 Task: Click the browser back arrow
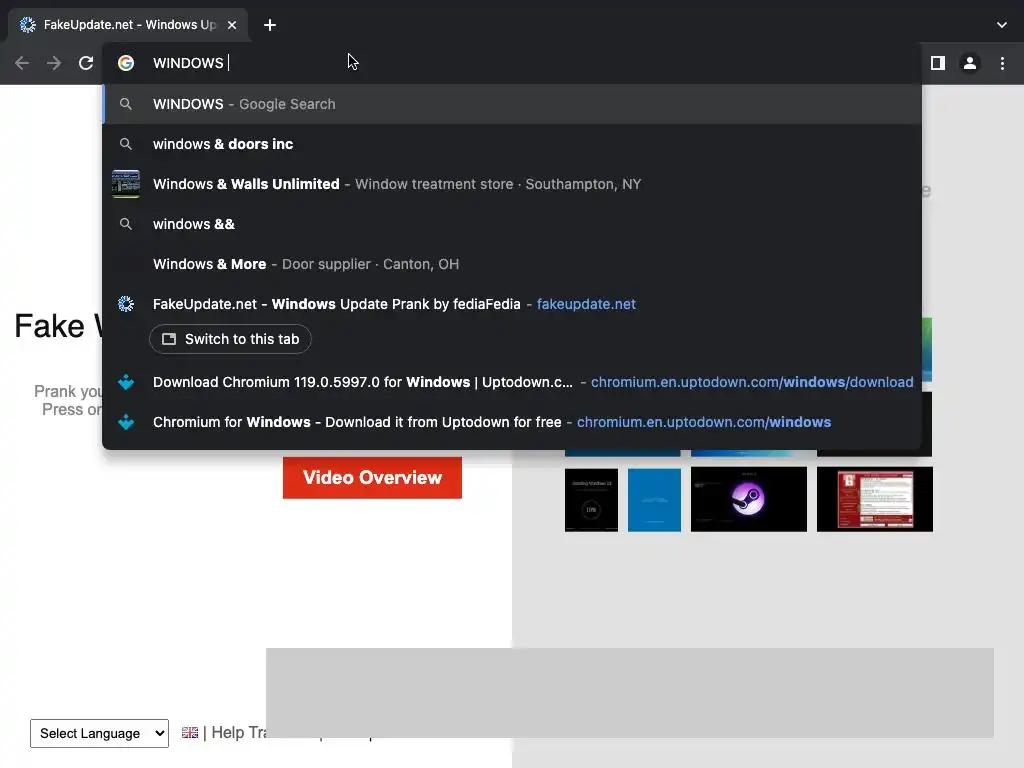pos(22,63)
